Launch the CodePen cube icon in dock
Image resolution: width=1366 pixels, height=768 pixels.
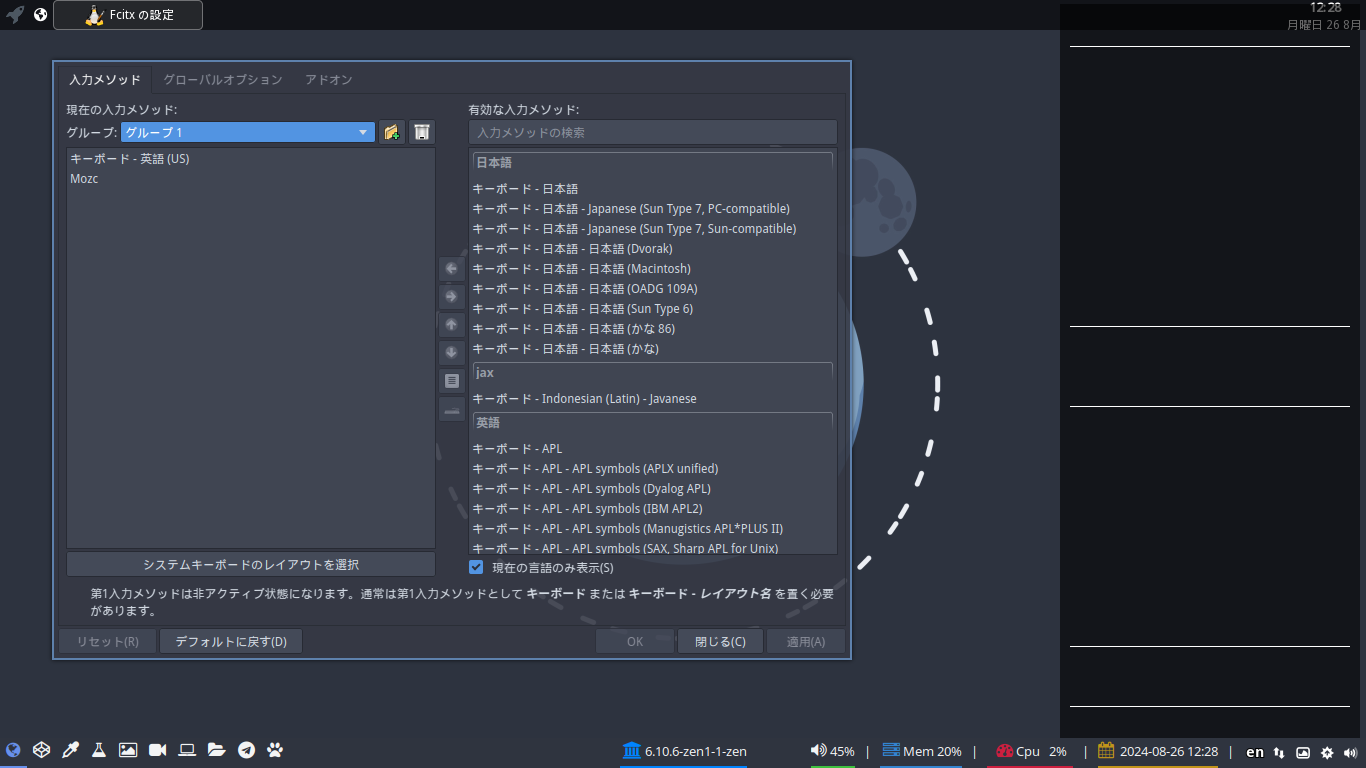pos(41,750)
